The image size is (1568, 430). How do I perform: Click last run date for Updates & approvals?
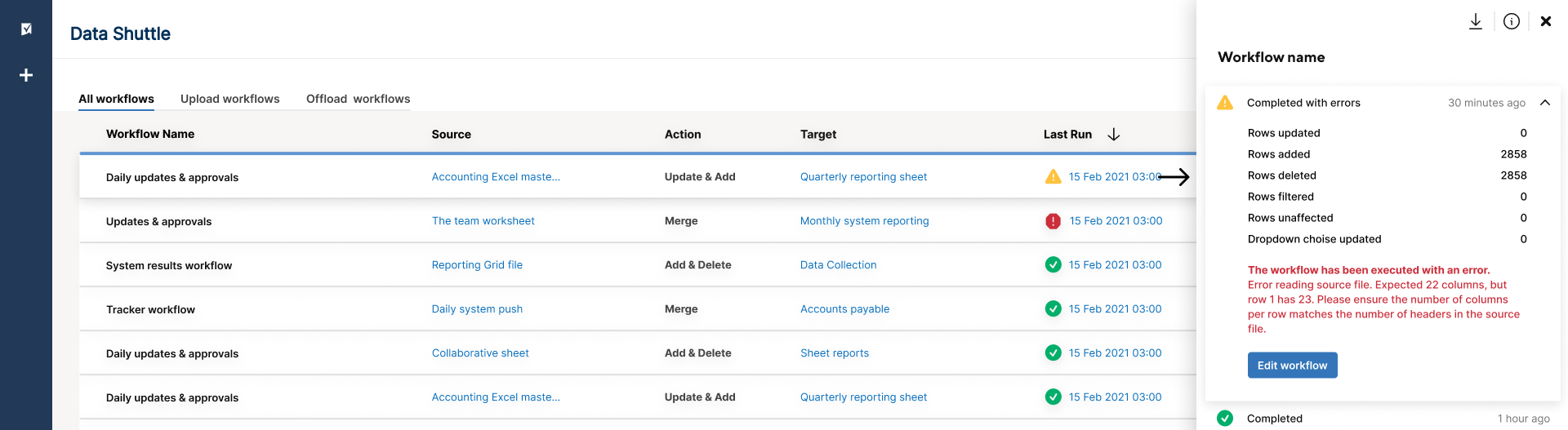tap(1116, 221)
